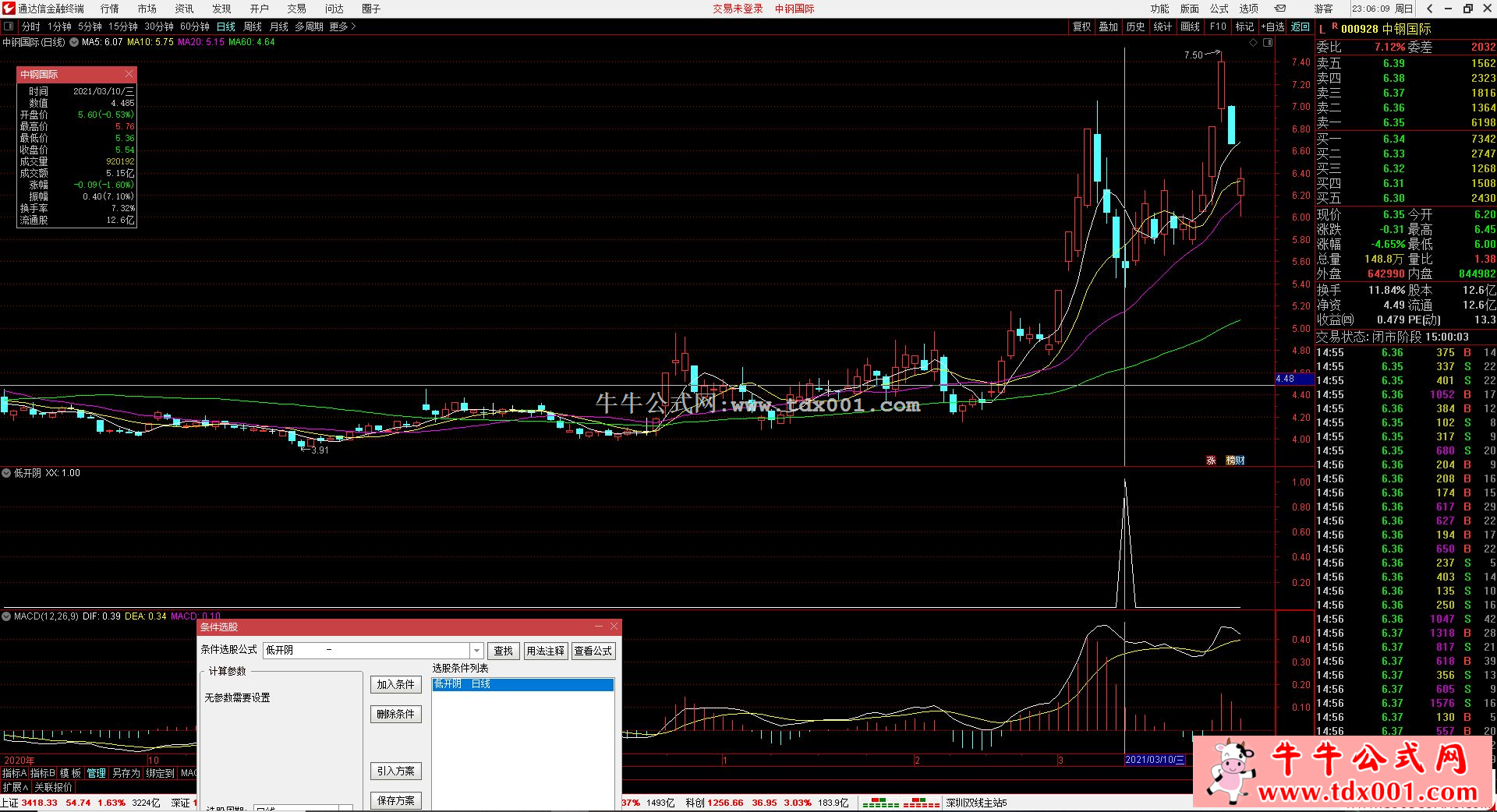Switch to 5分钟 chart period
The image size is (1497, 812).
click(x=90, y=26)
